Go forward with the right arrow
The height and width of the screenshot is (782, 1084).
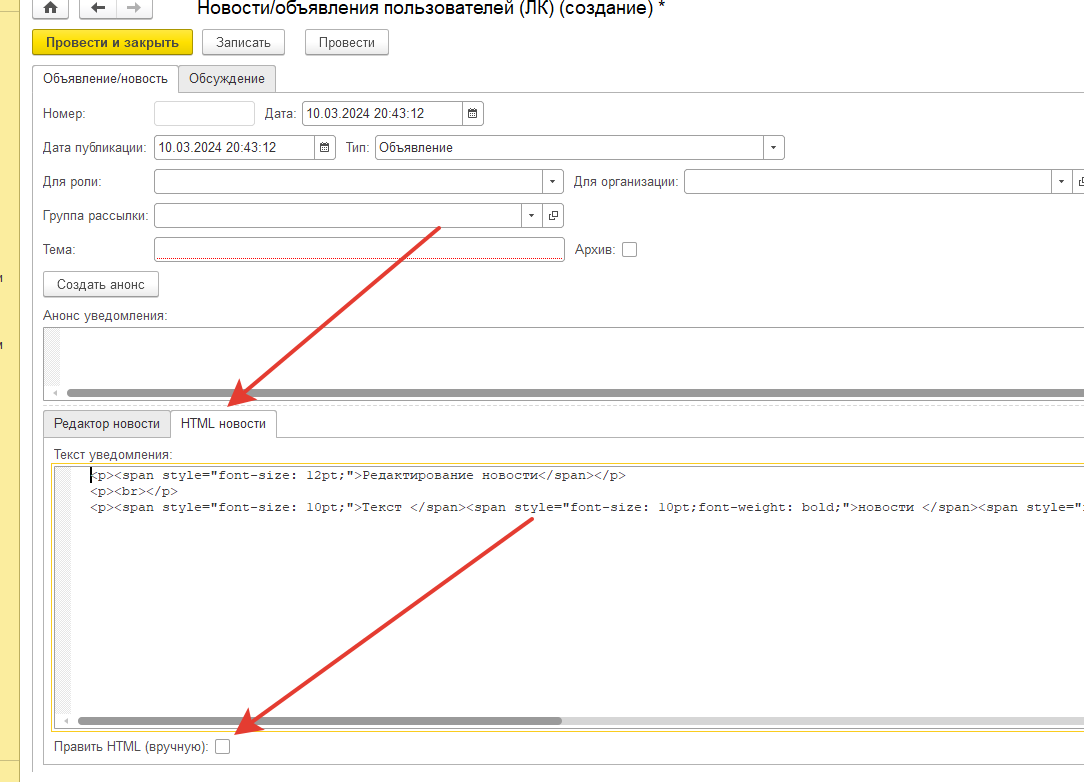[x=133, y=8]
